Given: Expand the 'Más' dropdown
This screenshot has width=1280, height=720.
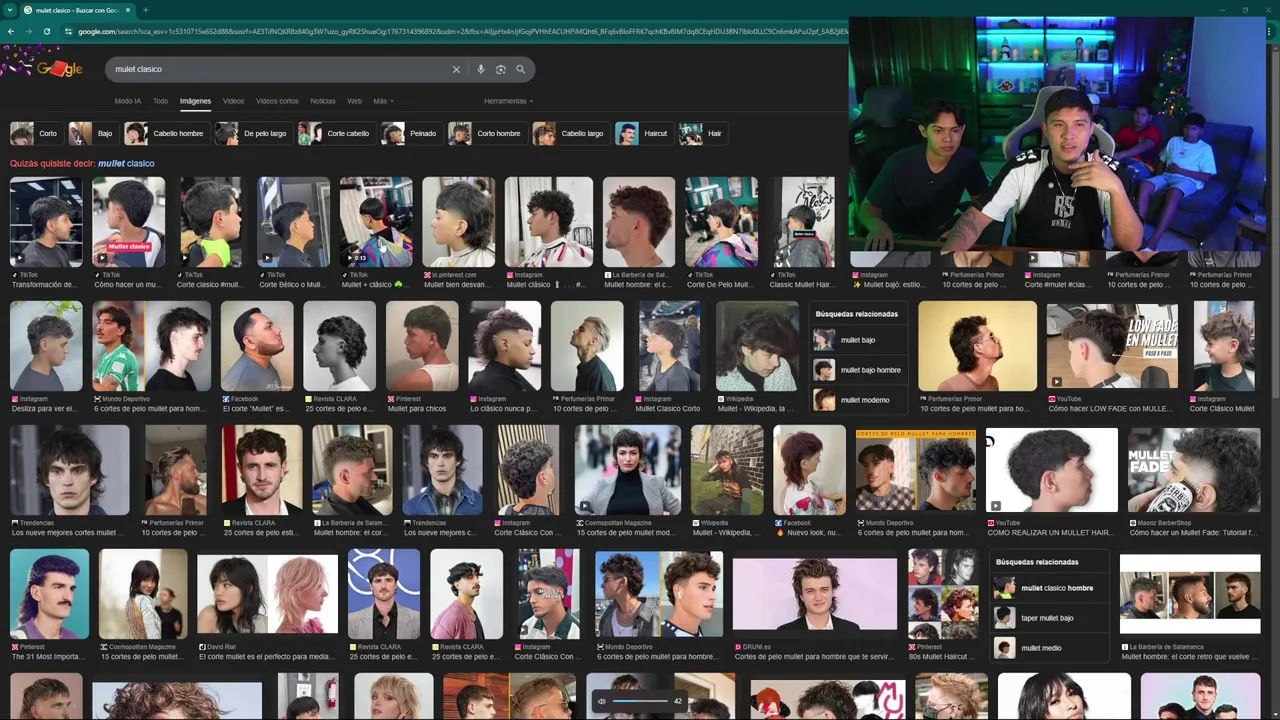Looking at the screenshot, I should tap(383, 101).
